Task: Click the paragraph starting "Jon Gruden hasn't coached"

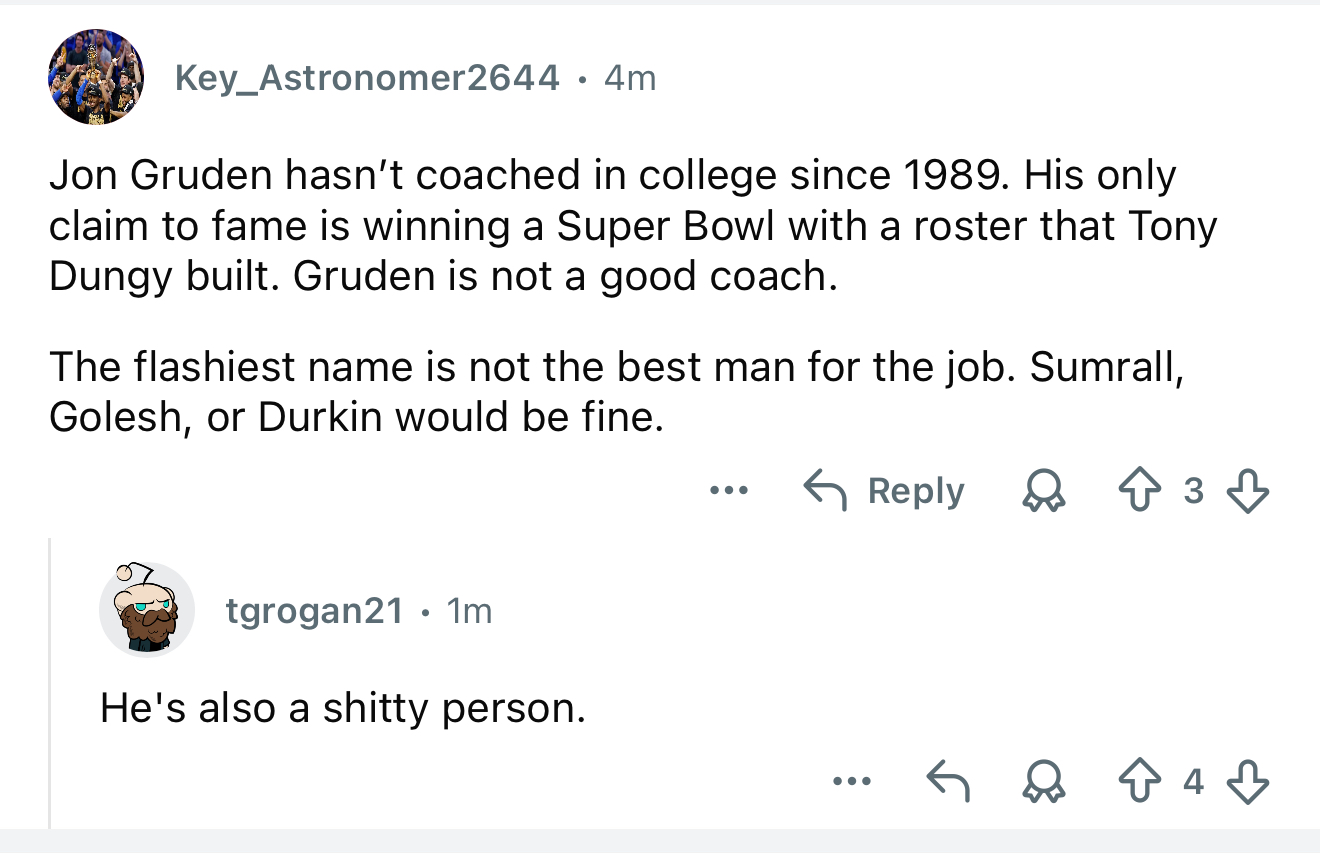Action: click(632, 226)
